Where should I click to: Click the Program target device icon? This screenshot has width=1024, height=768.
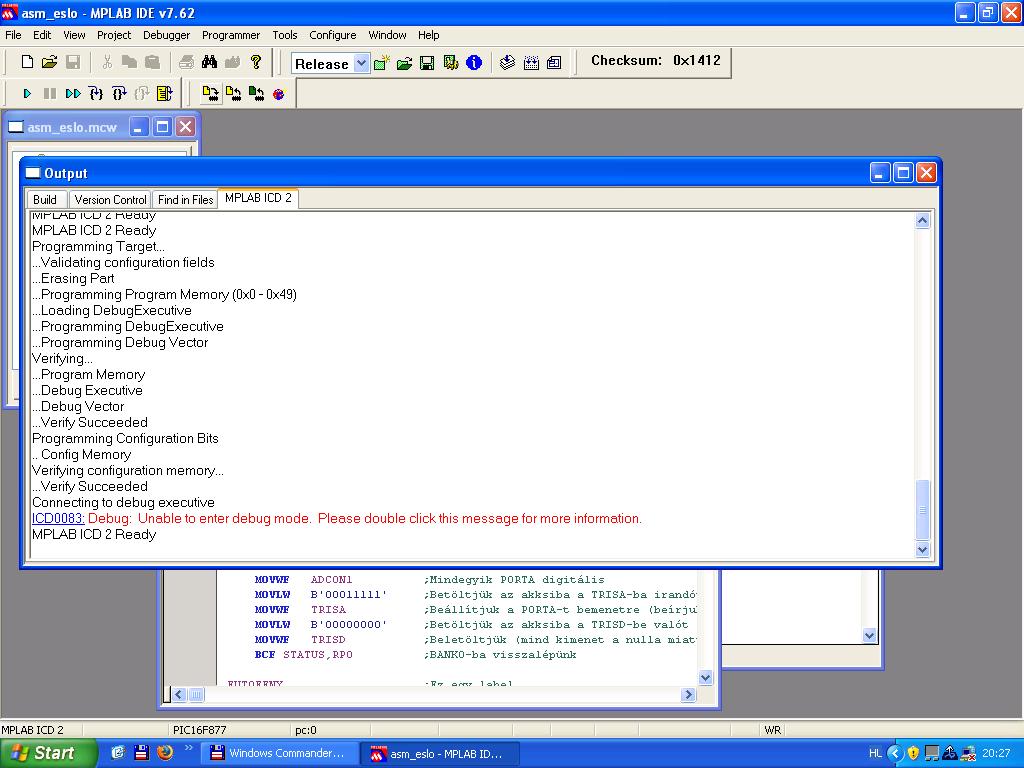[210, 94]
